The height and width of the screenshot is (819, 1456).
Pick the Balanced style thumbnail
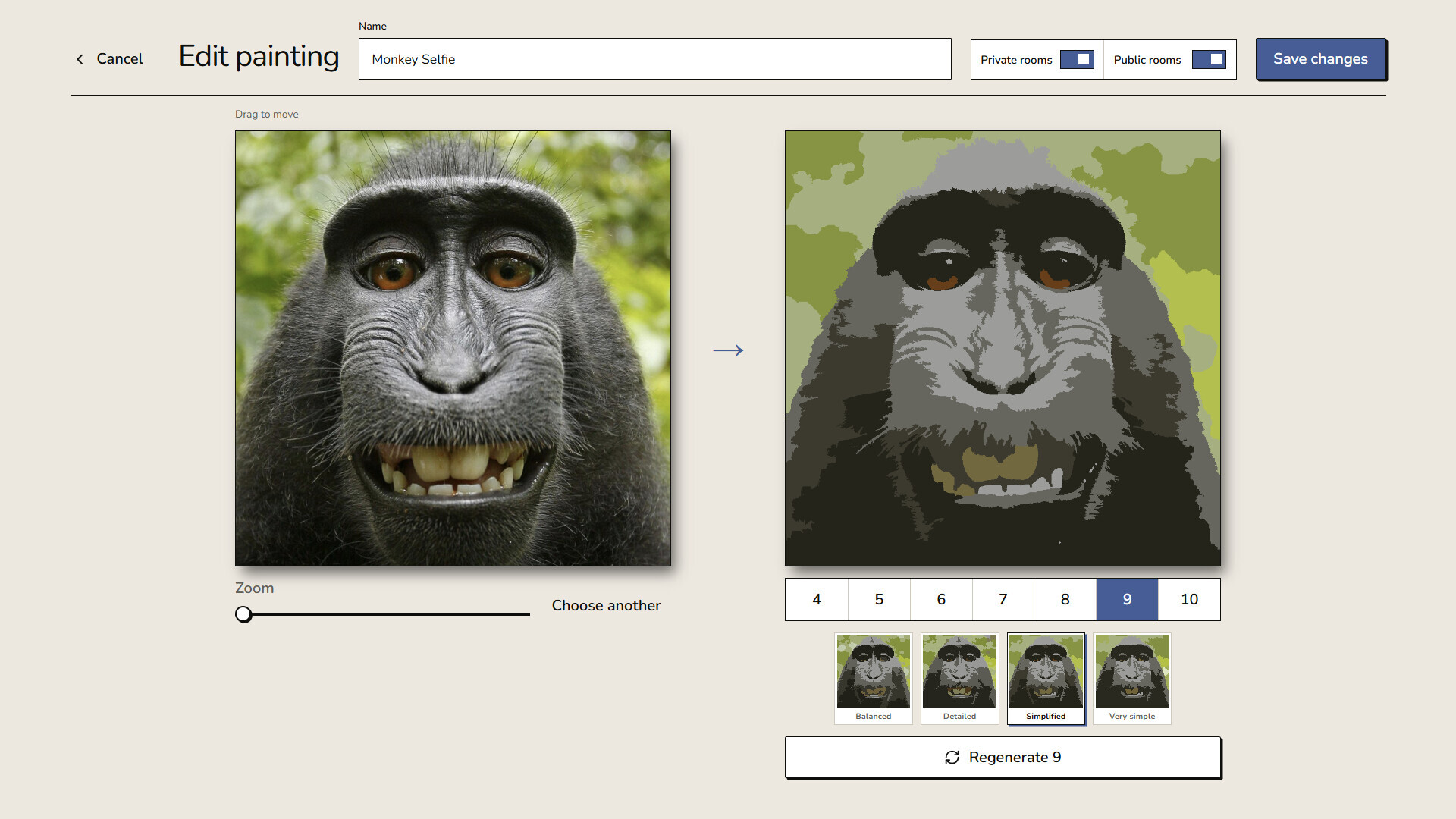pos(874,679)
